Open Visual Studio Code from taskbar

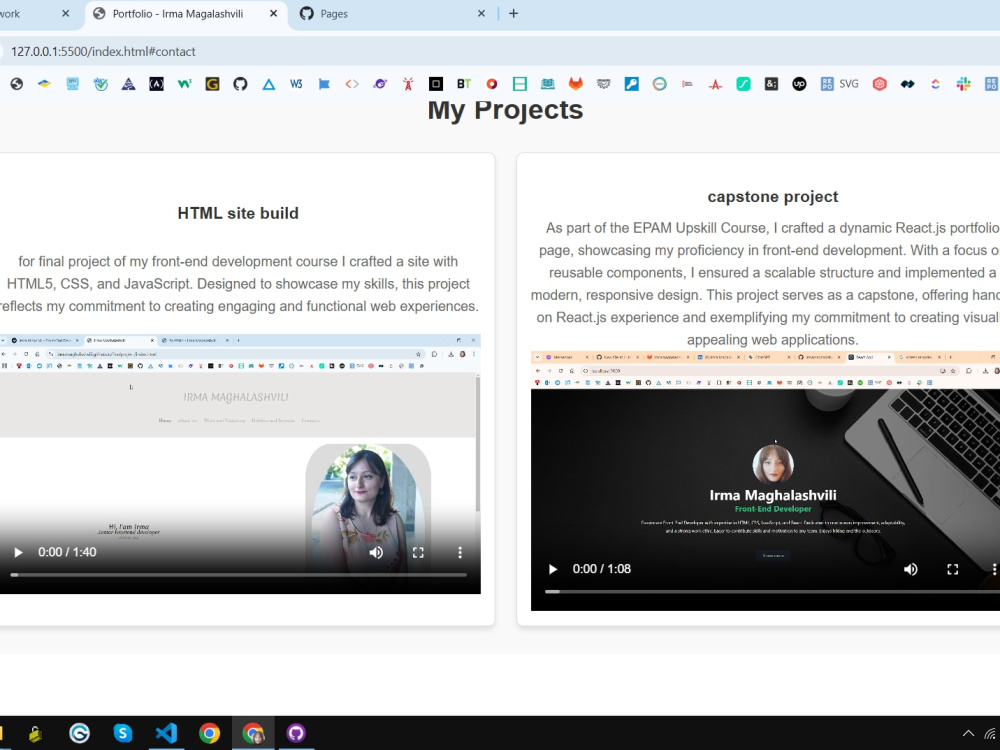tap(166, 733)
